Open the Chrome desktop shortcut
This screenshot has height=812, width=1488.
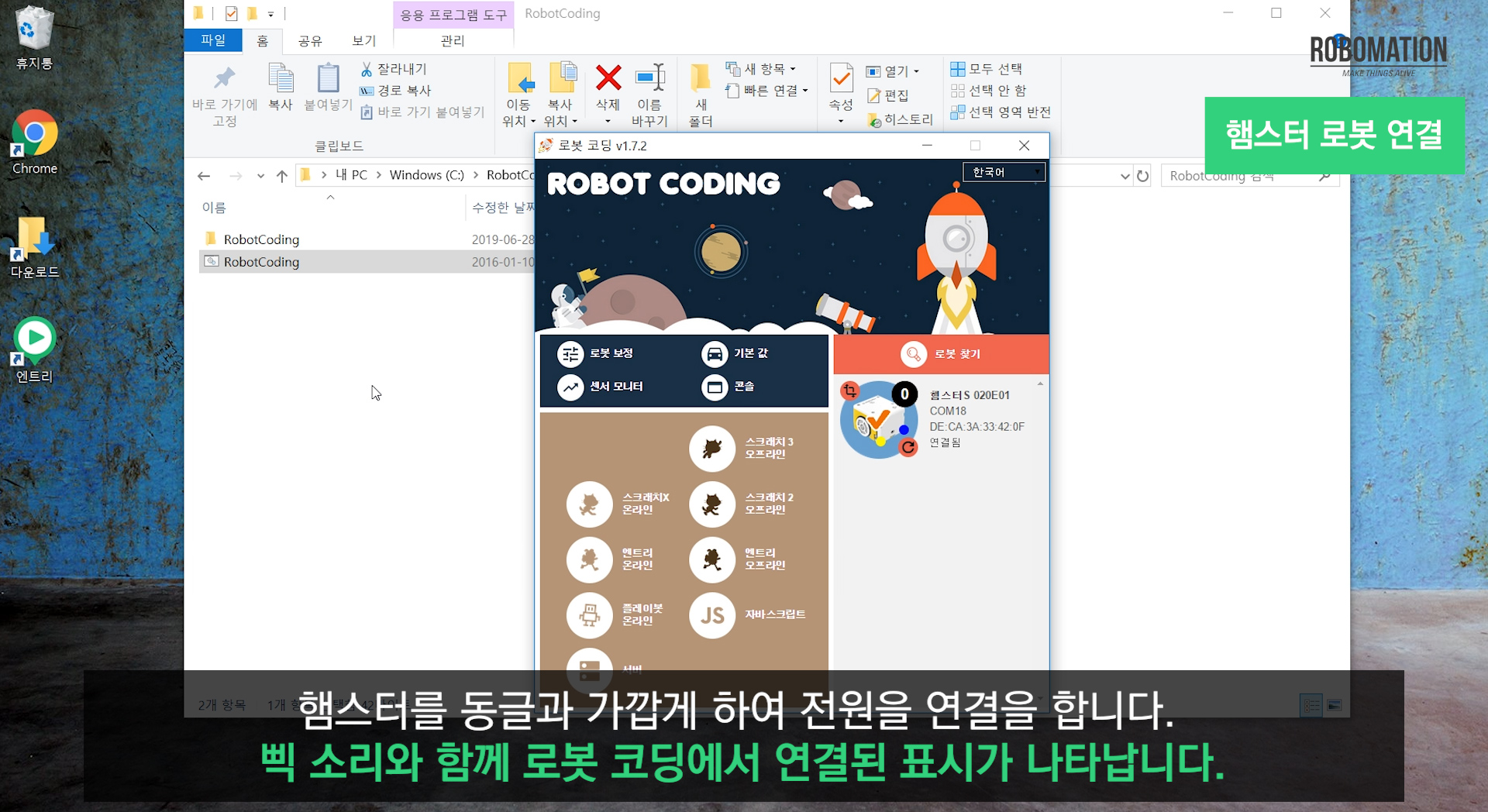pyautogui.click(x=35, y=143)
